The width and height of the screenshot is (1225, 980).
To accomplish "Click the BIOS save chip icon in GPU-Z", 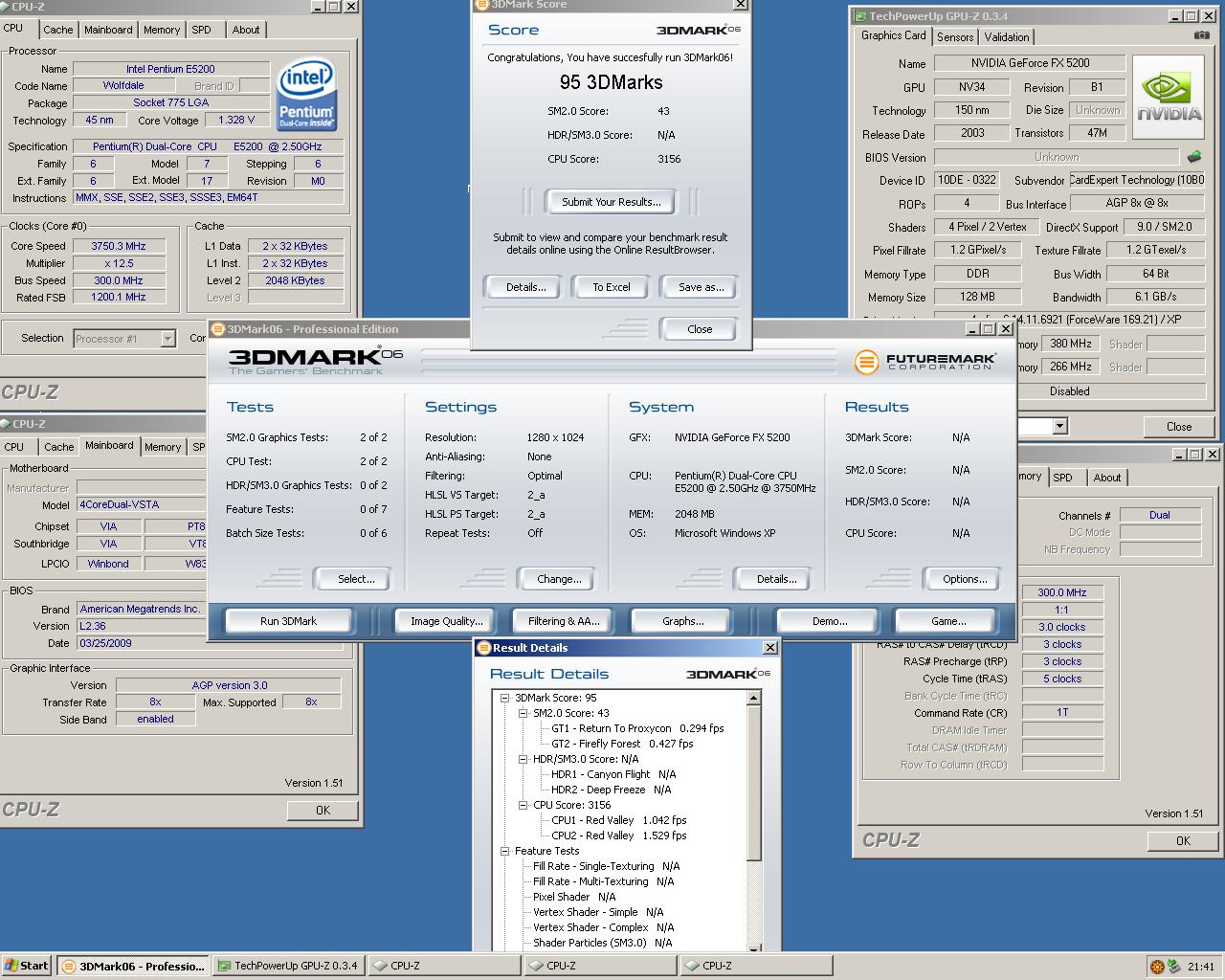I will click(x=1194, y=156).
